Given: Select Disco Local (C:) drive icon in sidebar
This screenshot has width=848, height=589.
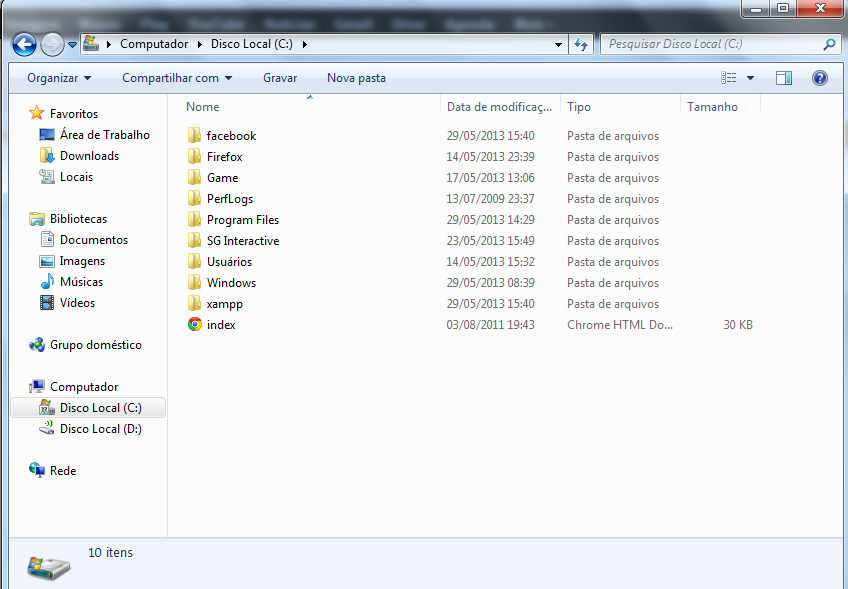Looking at the screenshot, I should coord(47,407).
